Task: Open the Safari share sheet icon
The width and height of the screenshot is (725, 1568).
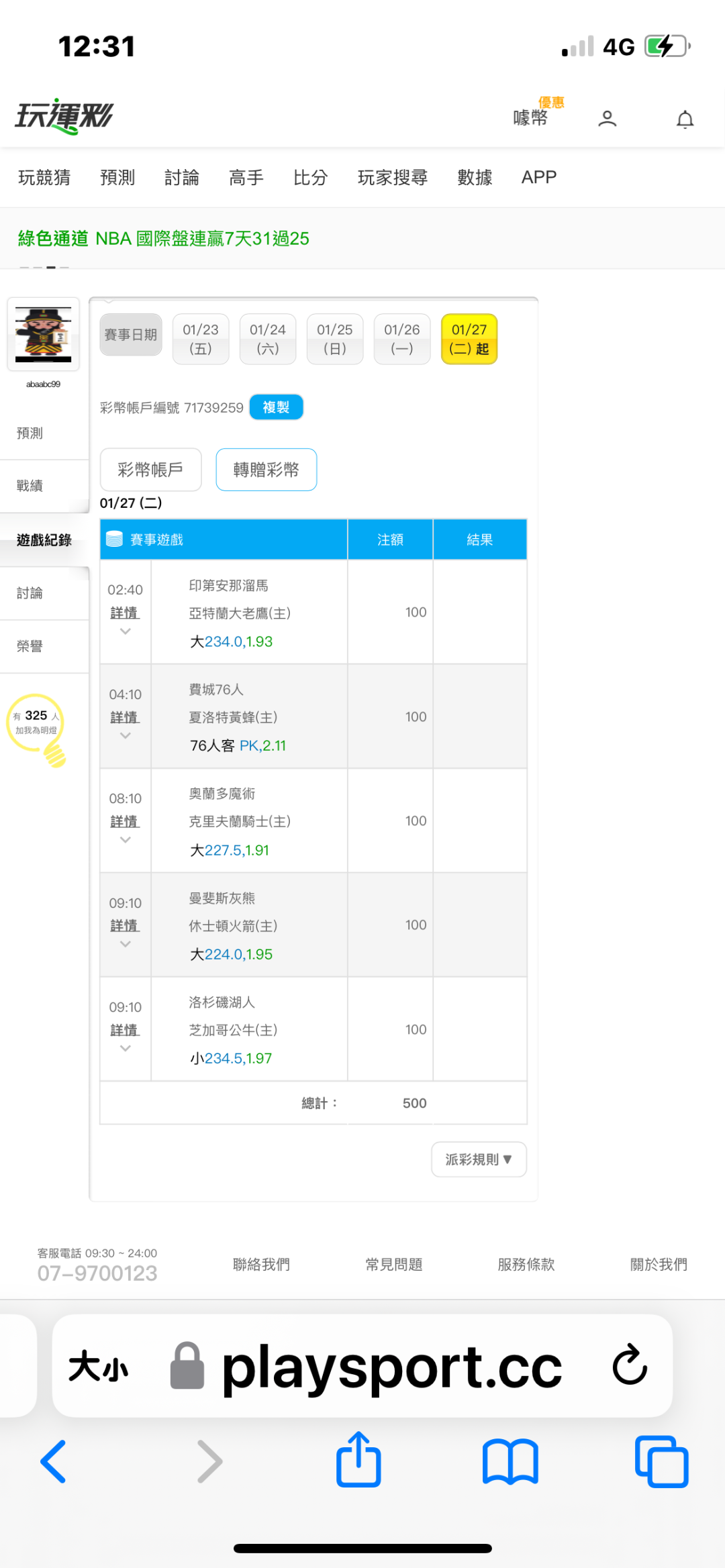Action: click(358, 1460)
